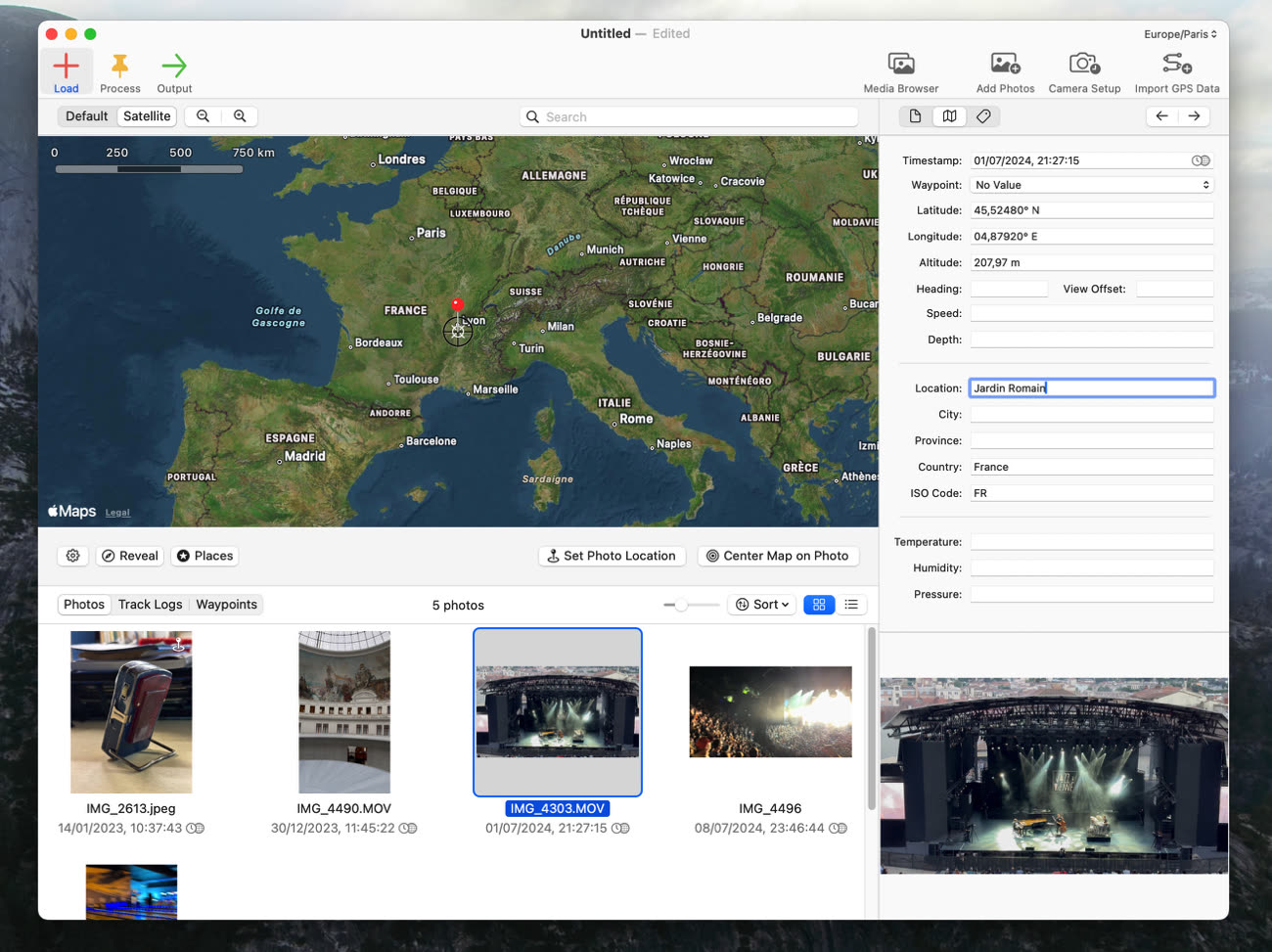Open the Apple Maps Legal link
The image size is (1272, 952).
tap(117, 513)
